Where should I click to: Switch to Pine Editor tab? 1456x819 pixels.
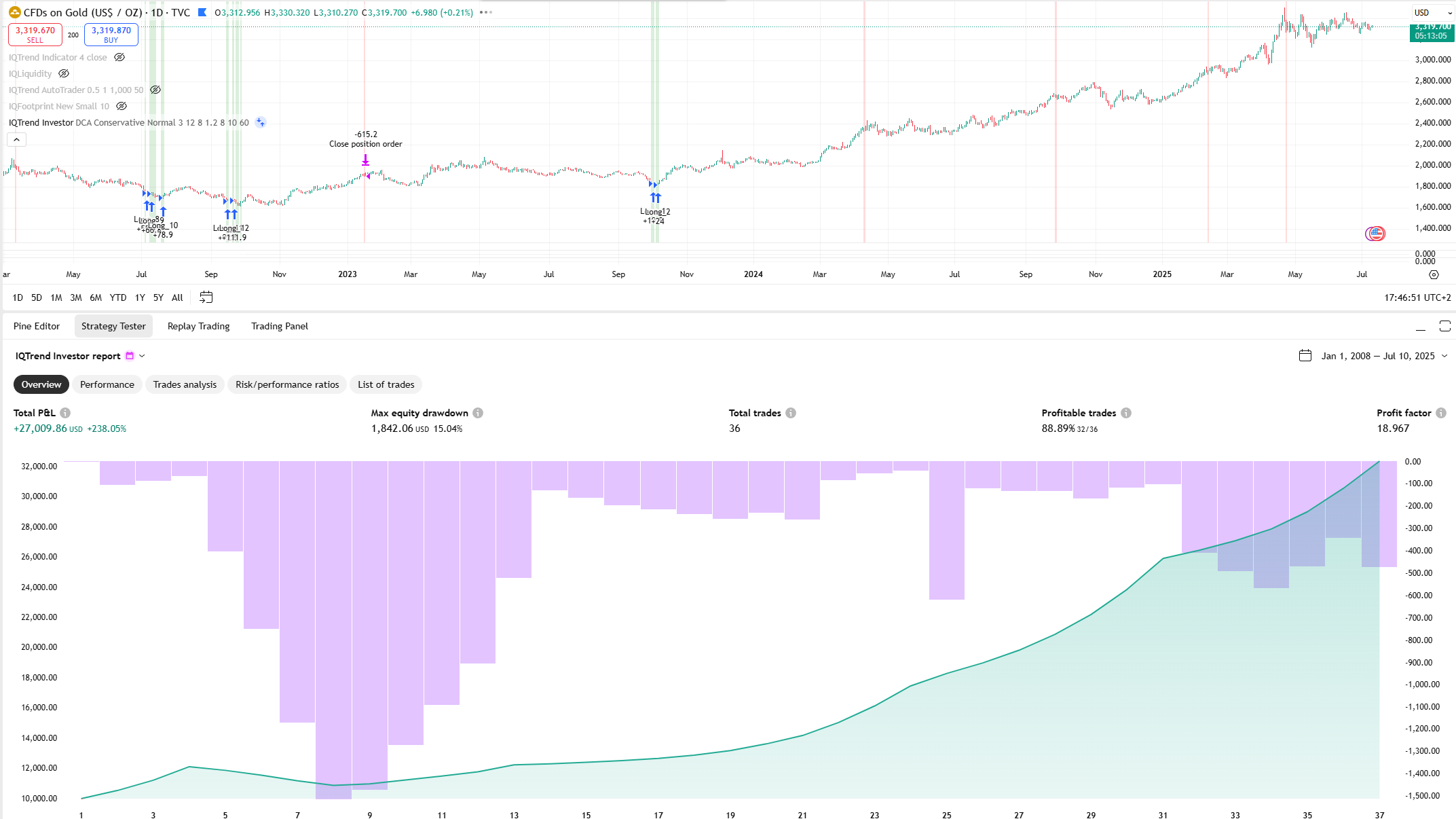pos(37,326)
